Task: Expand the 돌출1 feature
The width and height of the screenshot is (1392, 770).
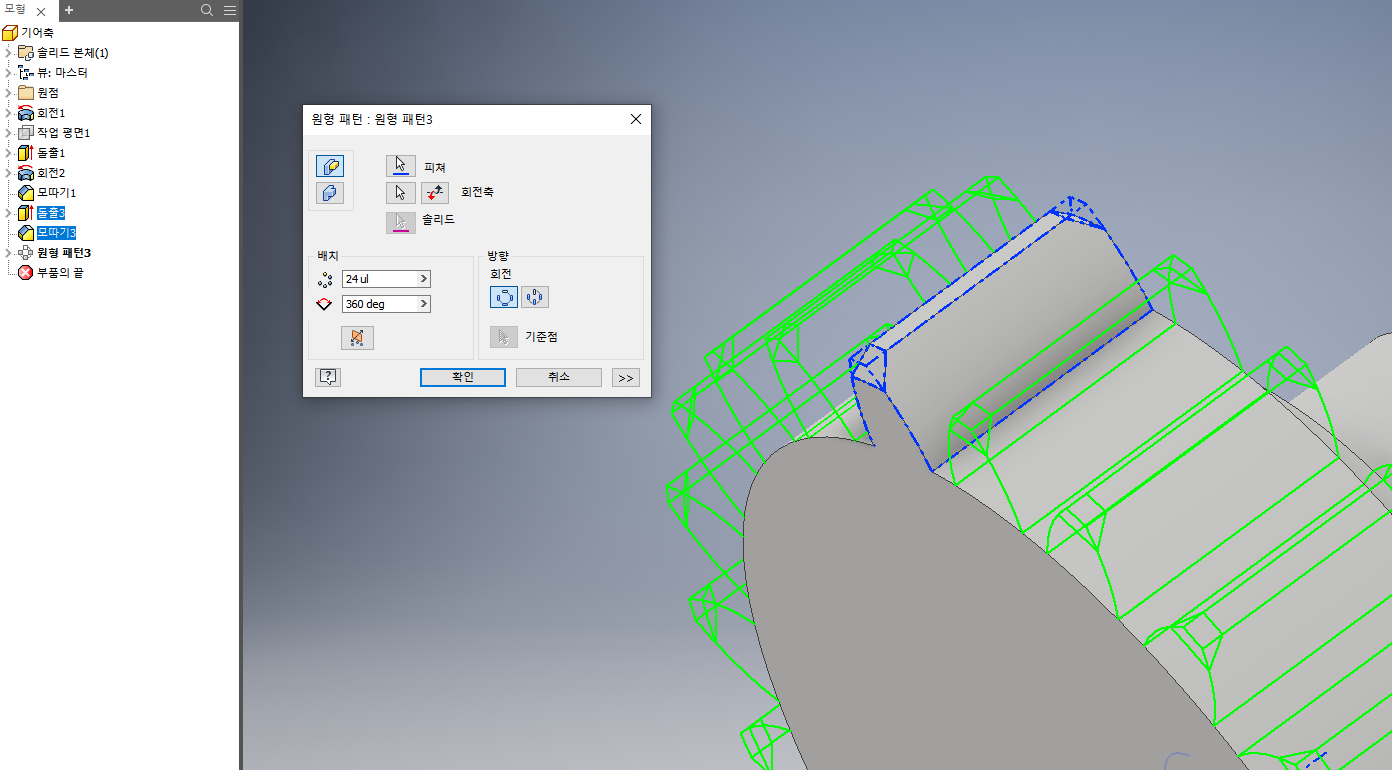Action: (x=9, y=153)
